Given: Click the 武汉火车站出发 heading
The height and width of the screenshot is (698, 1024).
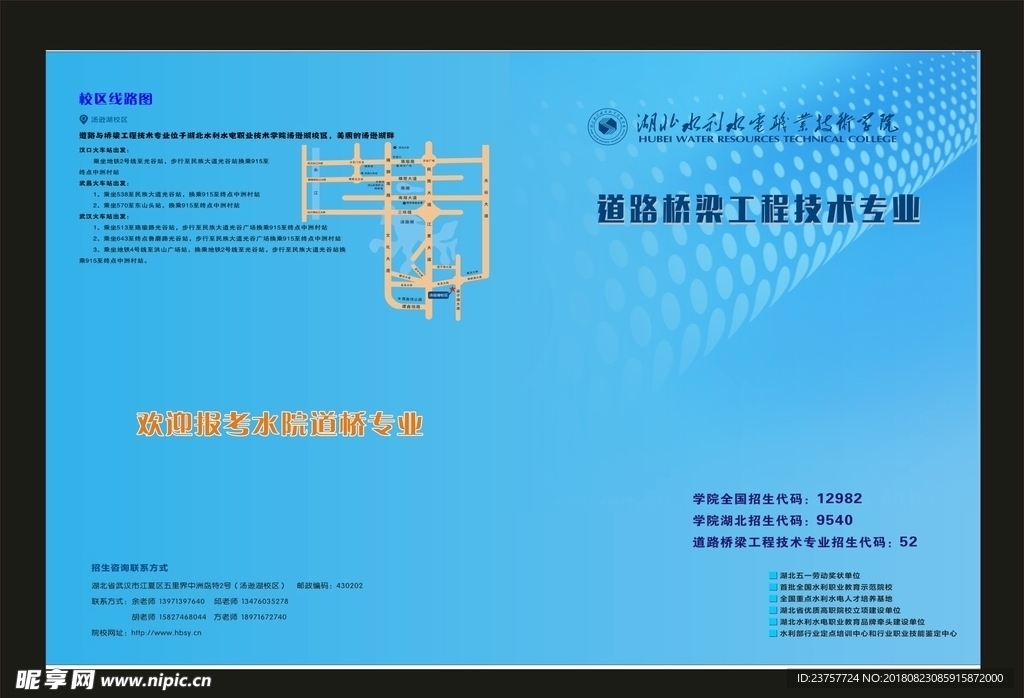Looking at the screenshot, I should pyautogui.click(x=104, y=216).
